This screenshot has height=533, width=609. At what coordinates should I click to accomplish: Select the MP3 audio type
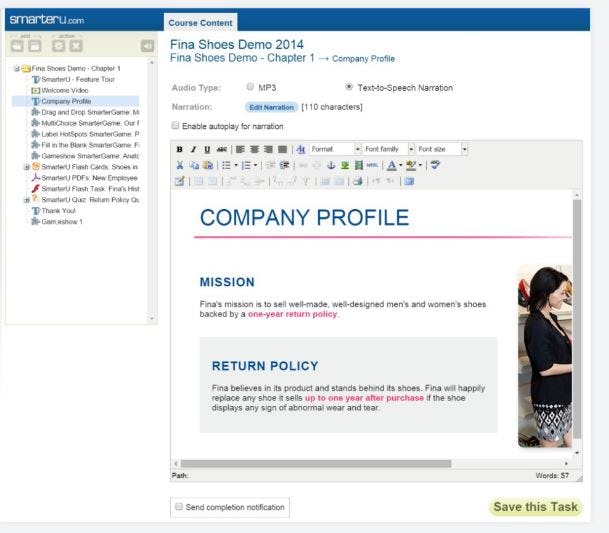point(250,87)
